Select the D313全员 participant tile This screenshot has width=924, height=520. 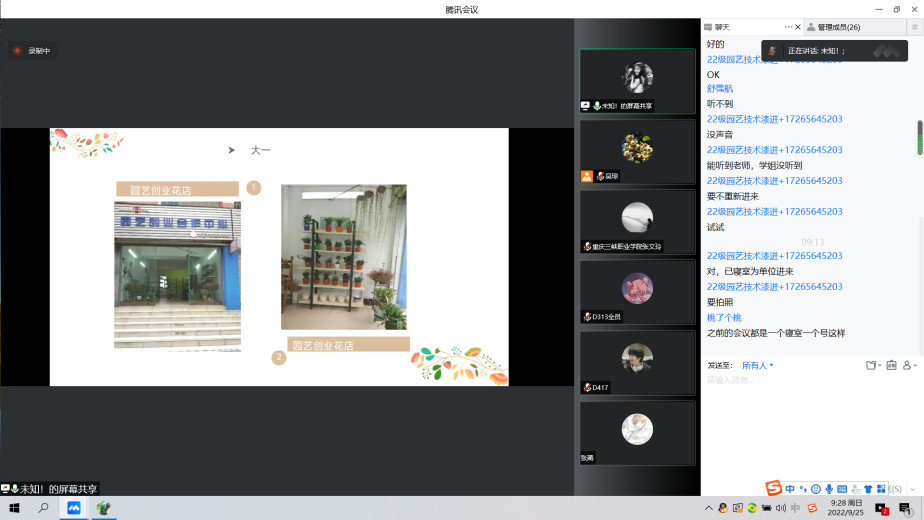point(637,292)
